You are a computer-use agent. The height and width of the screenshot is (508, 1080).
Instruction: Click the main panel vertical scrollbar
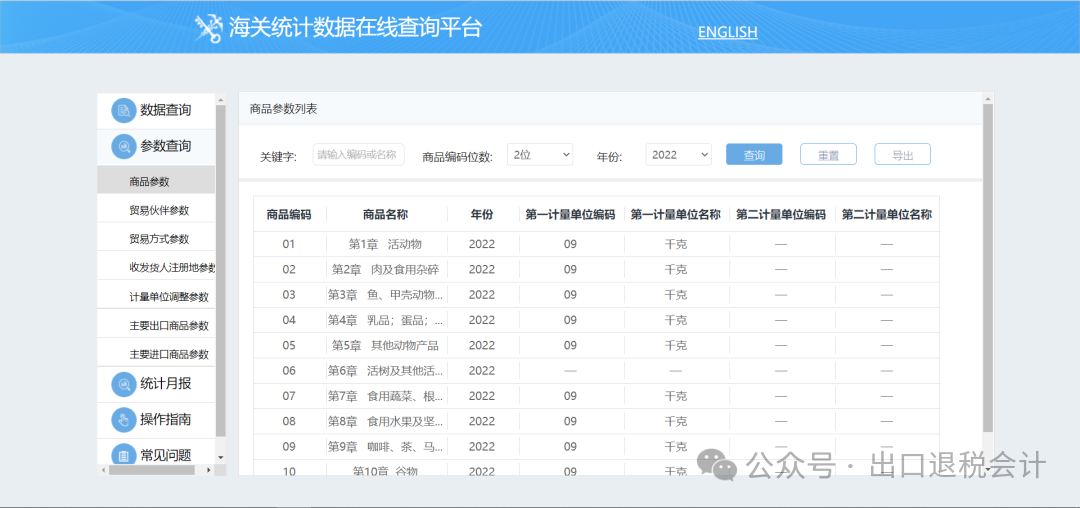pos(988,270)
